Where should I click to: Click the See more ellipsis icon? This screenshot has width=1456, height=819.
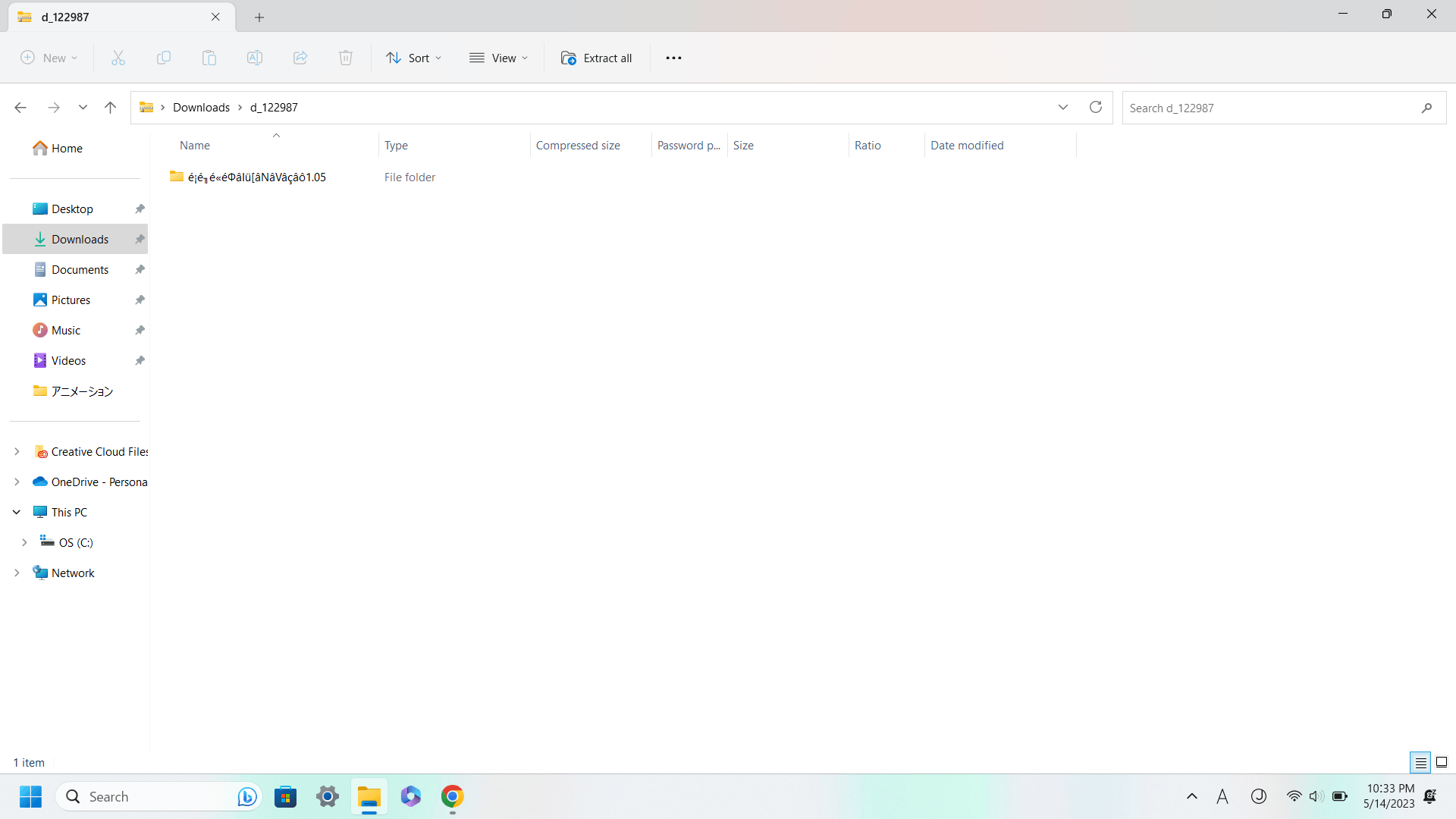pos(673,58)
